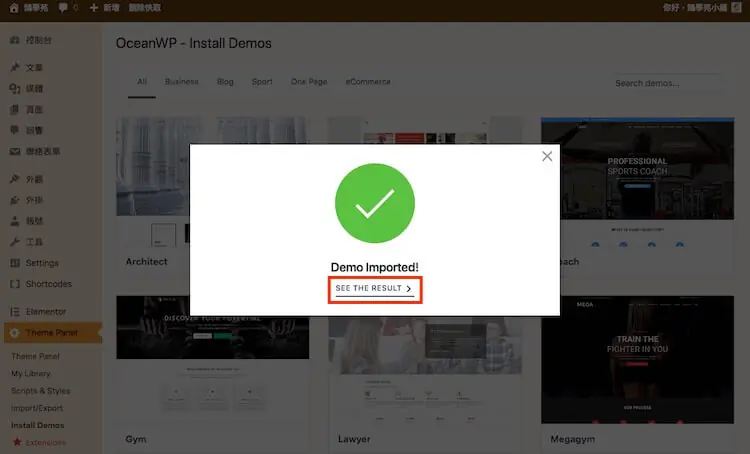The width and height of the screenshot is (750, 454).
Task: Switch to the eCommerce demos tab
Action: [x=368, y=82]
